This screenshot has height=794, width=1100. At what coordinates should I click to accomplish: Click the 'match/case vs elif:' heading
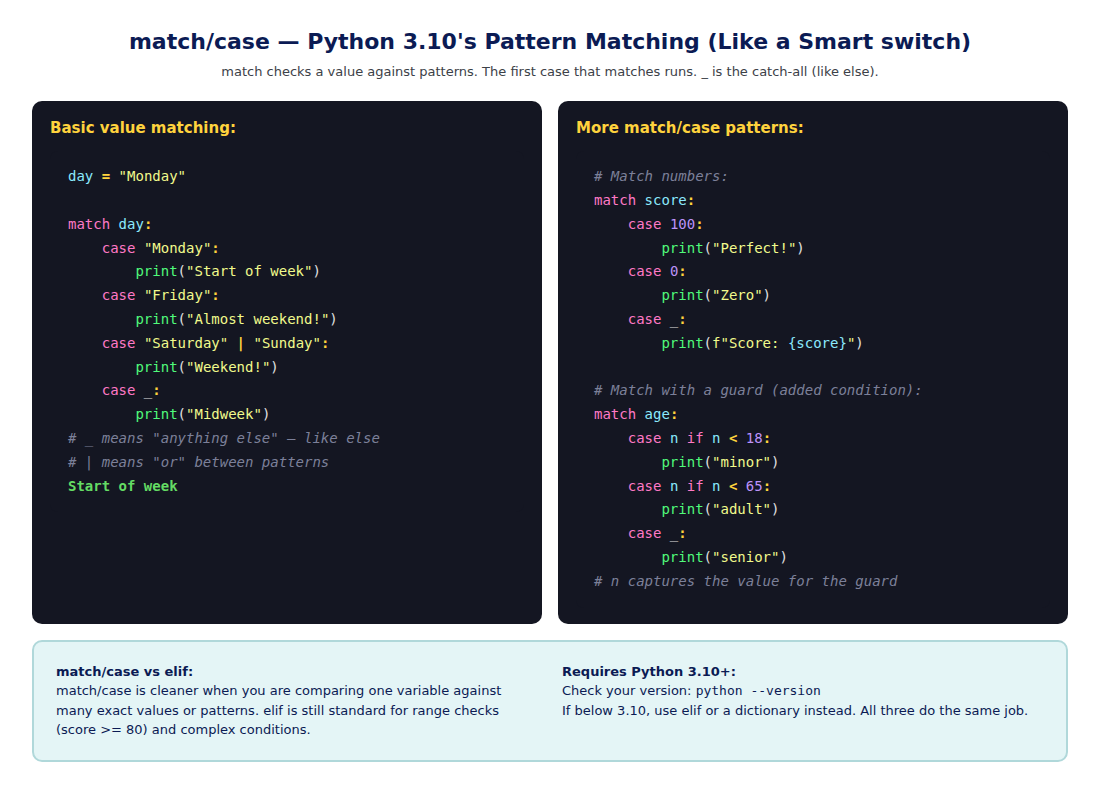pyautogui.click(x=124, y=671)
